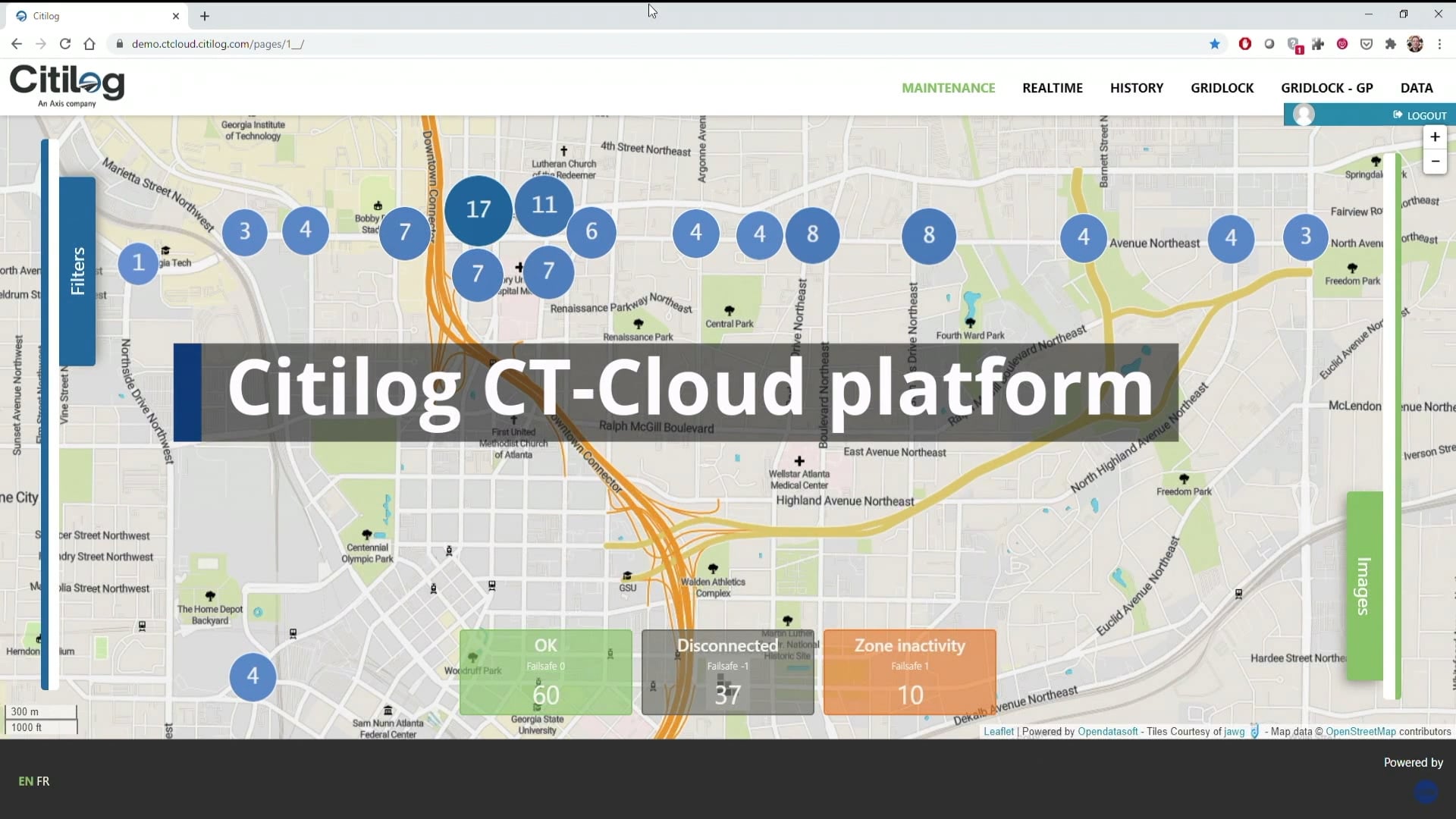Click cluster marker 7 near Bobby Dodd Stadium
The height and width of the screenshot is (819, 1456).
(404, 233)
